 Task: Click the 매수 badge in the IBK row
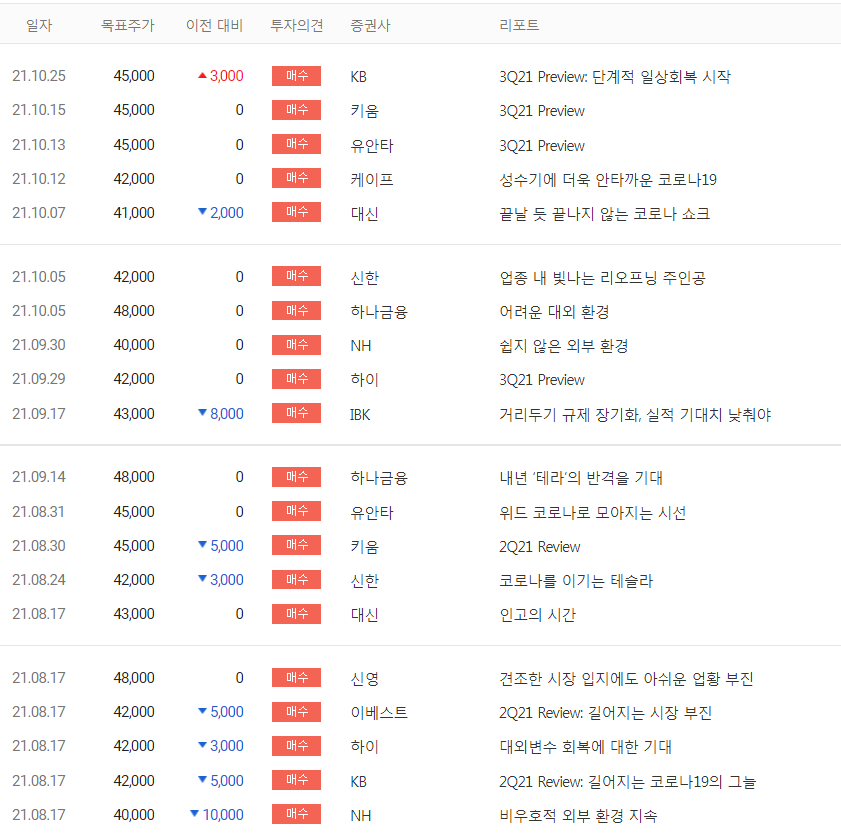click(297, 413)
